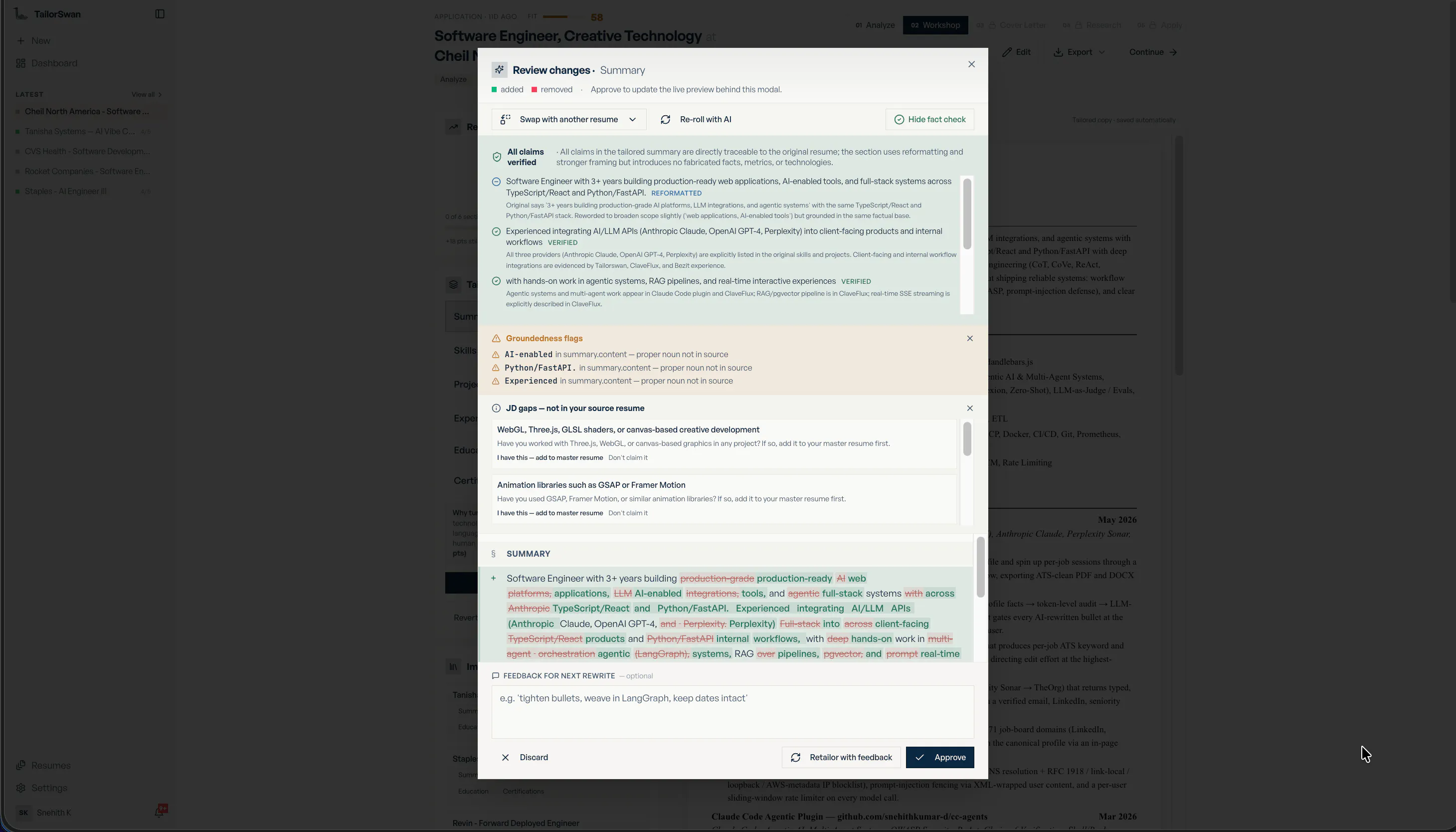
Task: Collapse the reformatted claim with minus icon
Action: point(496,182)
